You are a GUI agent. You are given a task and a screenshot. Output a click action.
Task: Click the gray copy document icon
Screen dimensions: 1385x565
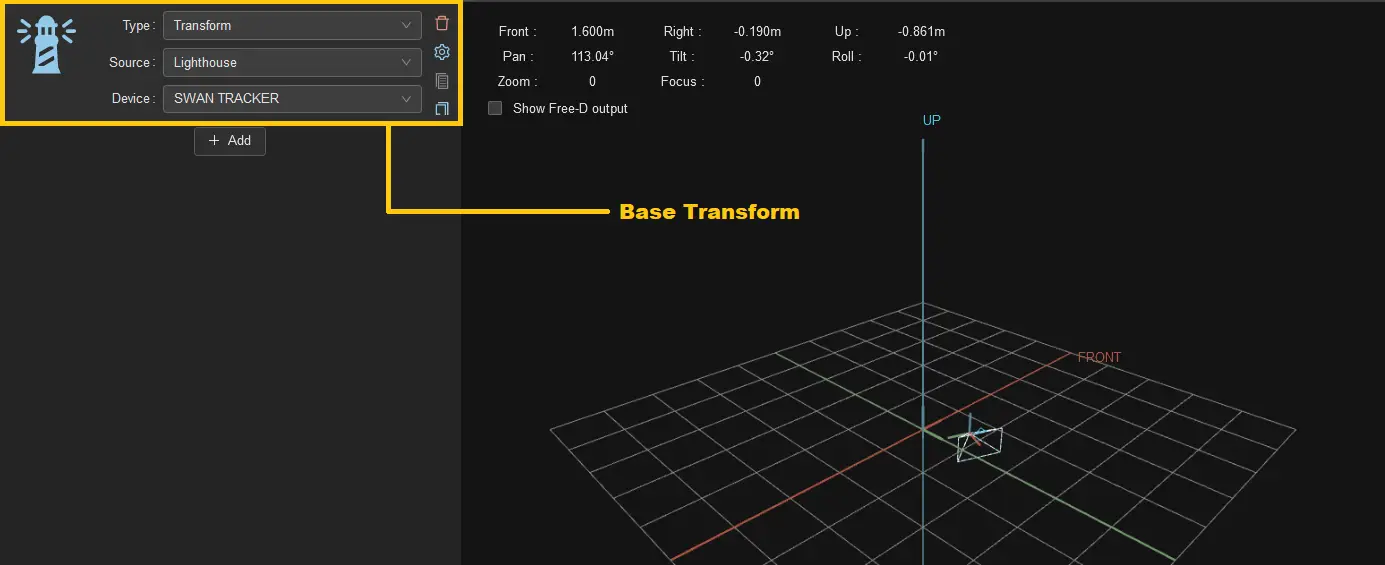pos(442,81)
